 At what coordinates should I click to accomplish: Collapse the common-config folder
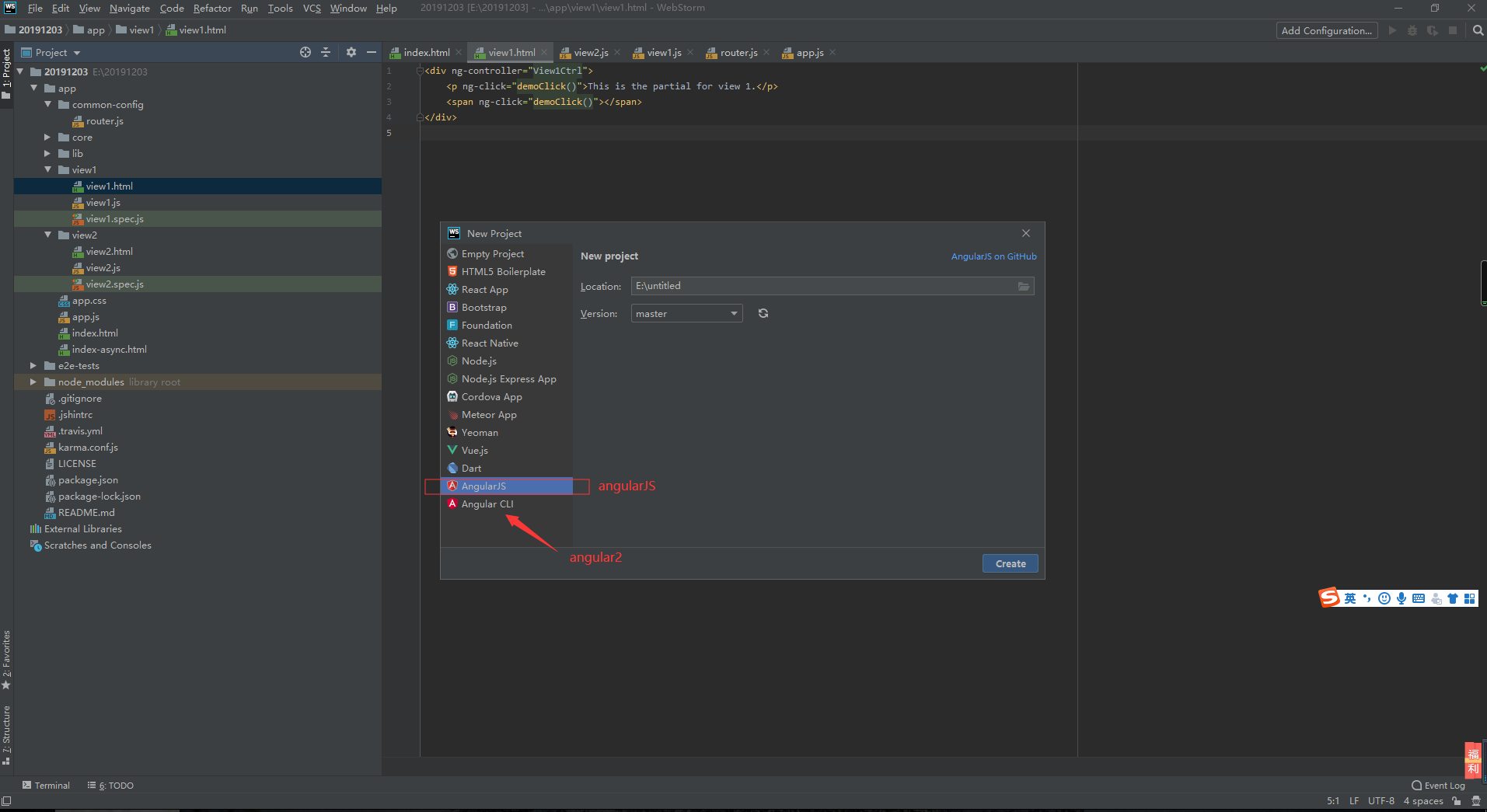click(48, 104)
